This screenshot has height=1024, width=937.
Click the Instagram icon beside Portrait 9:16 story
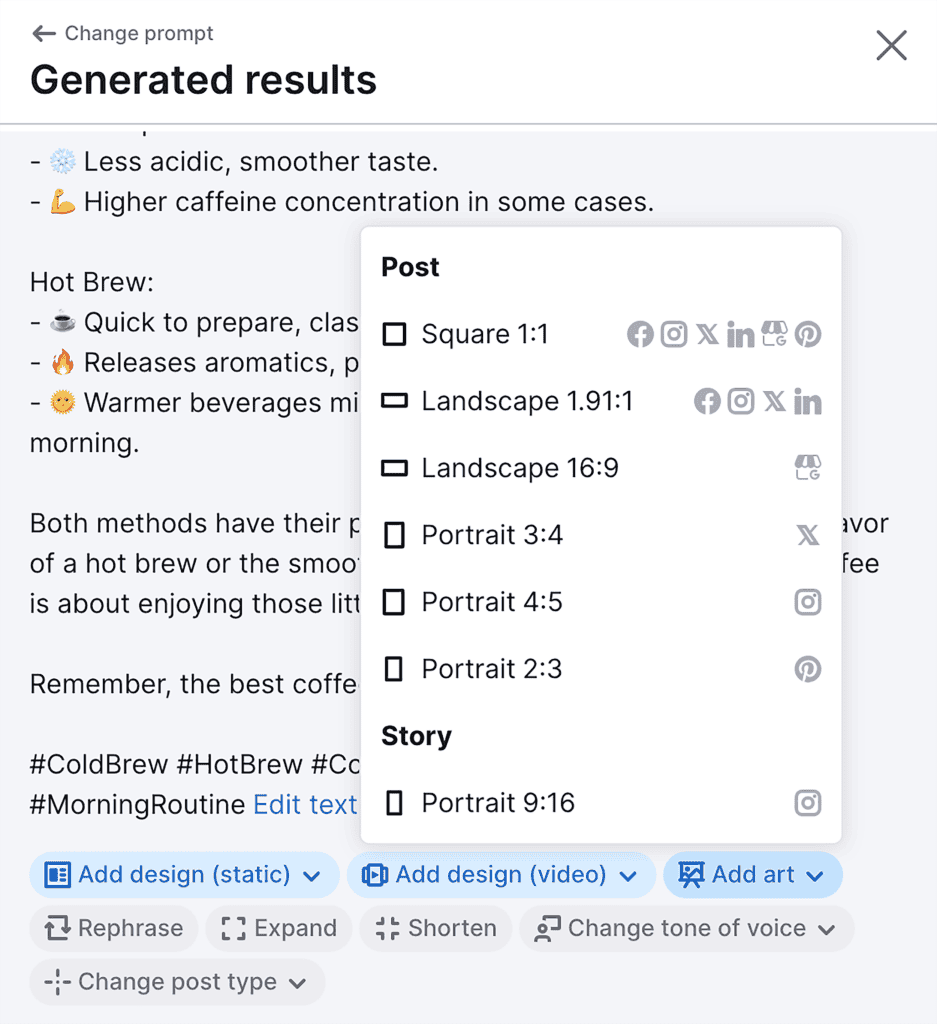click(x=808, y=802)
